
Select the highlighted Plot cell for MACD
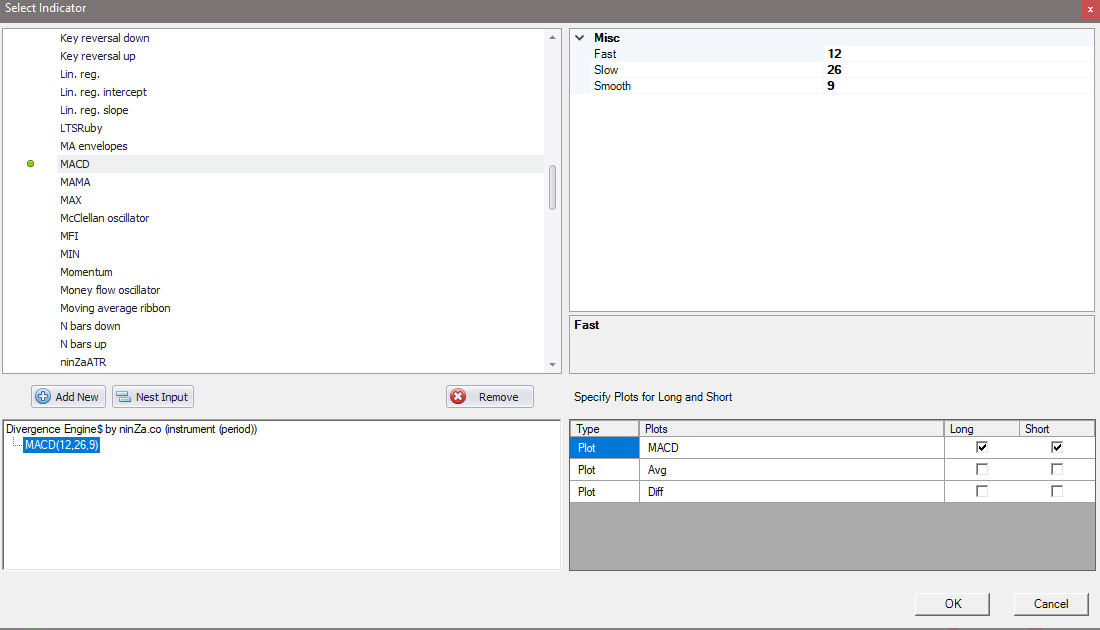coord(604,448)
